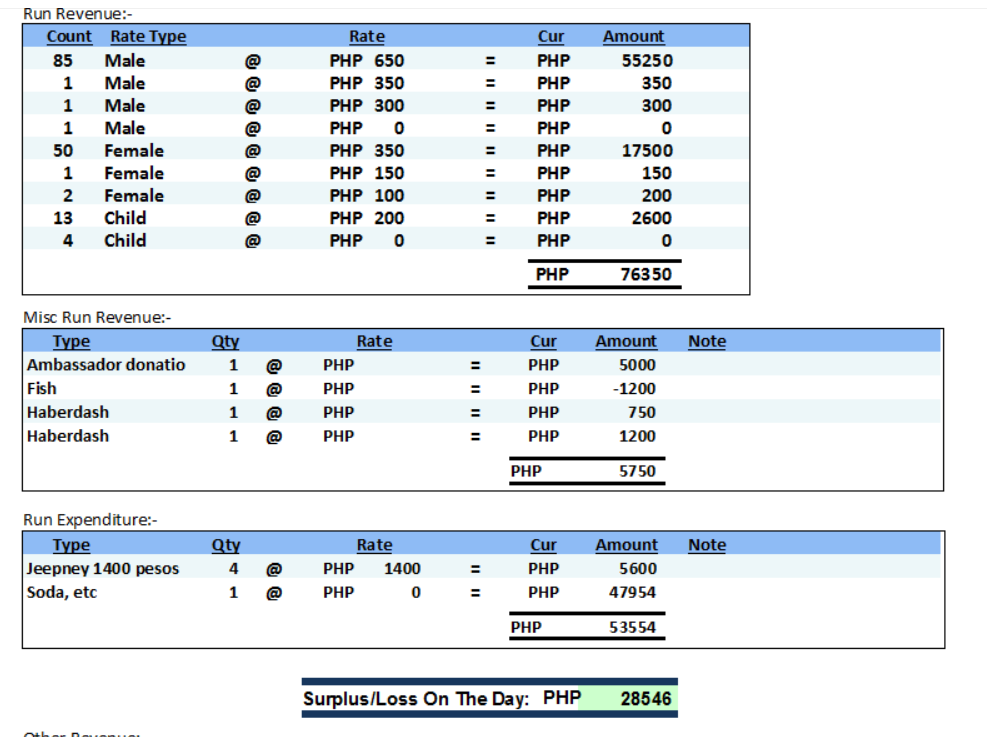Click the 17500 Female amount cell
The width and height of the screenshot is (987, 737).
coord(647,151)
